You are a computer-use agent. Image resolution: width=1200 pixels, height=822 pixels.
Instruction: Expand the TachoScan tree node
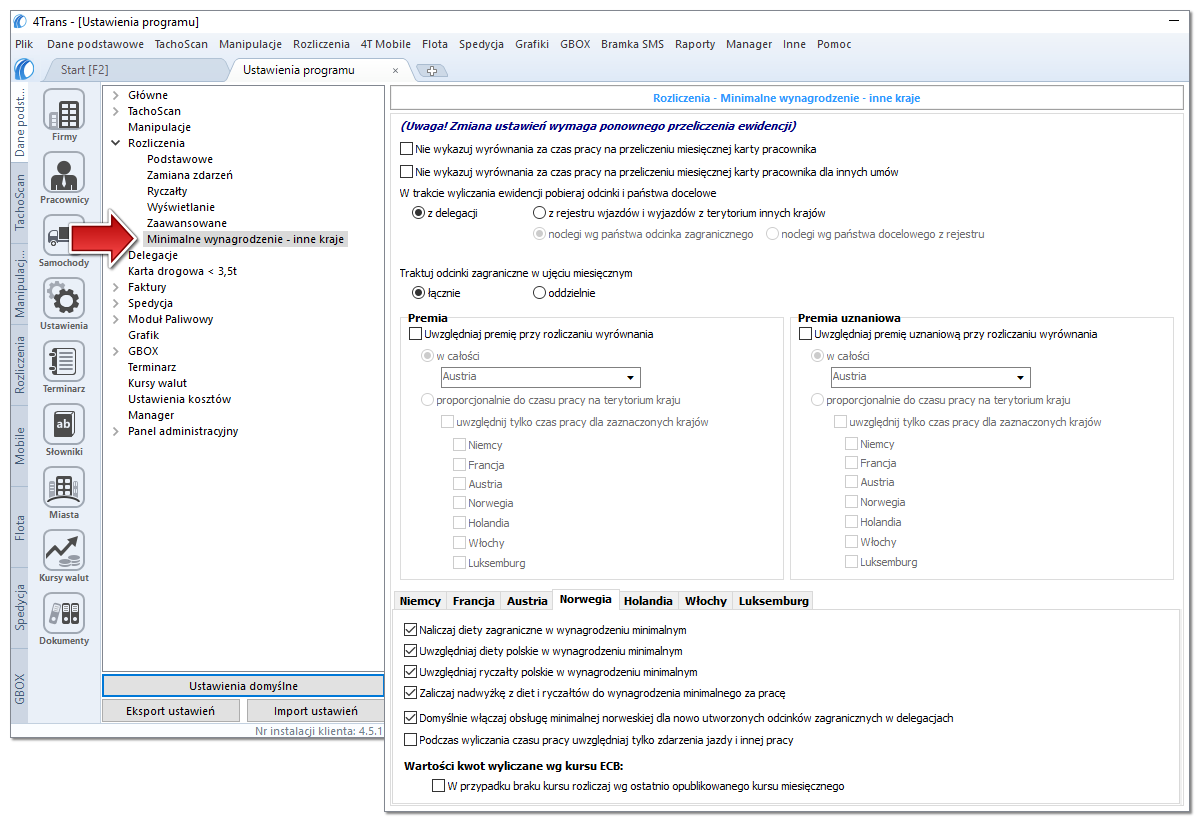(116, 111)
